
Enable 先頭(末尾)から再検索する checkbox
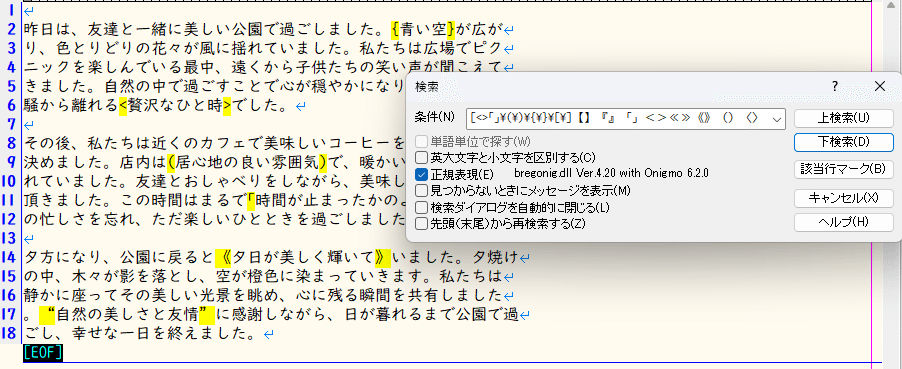point(421,222)
